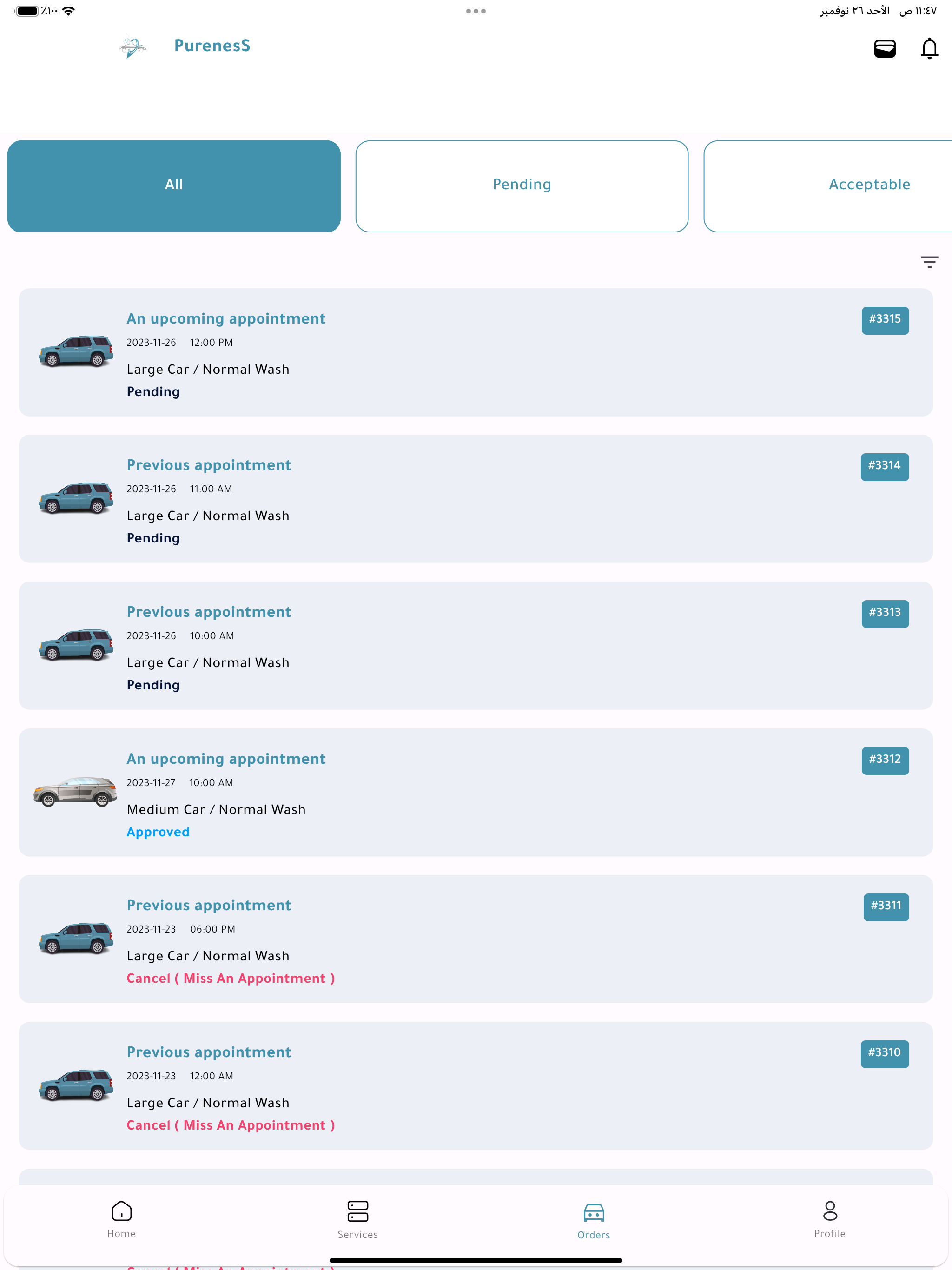Tap order number badge #3315
The width and height of the screenshot is (952, 1270).
pyautogui.click(x=885, y=320)
